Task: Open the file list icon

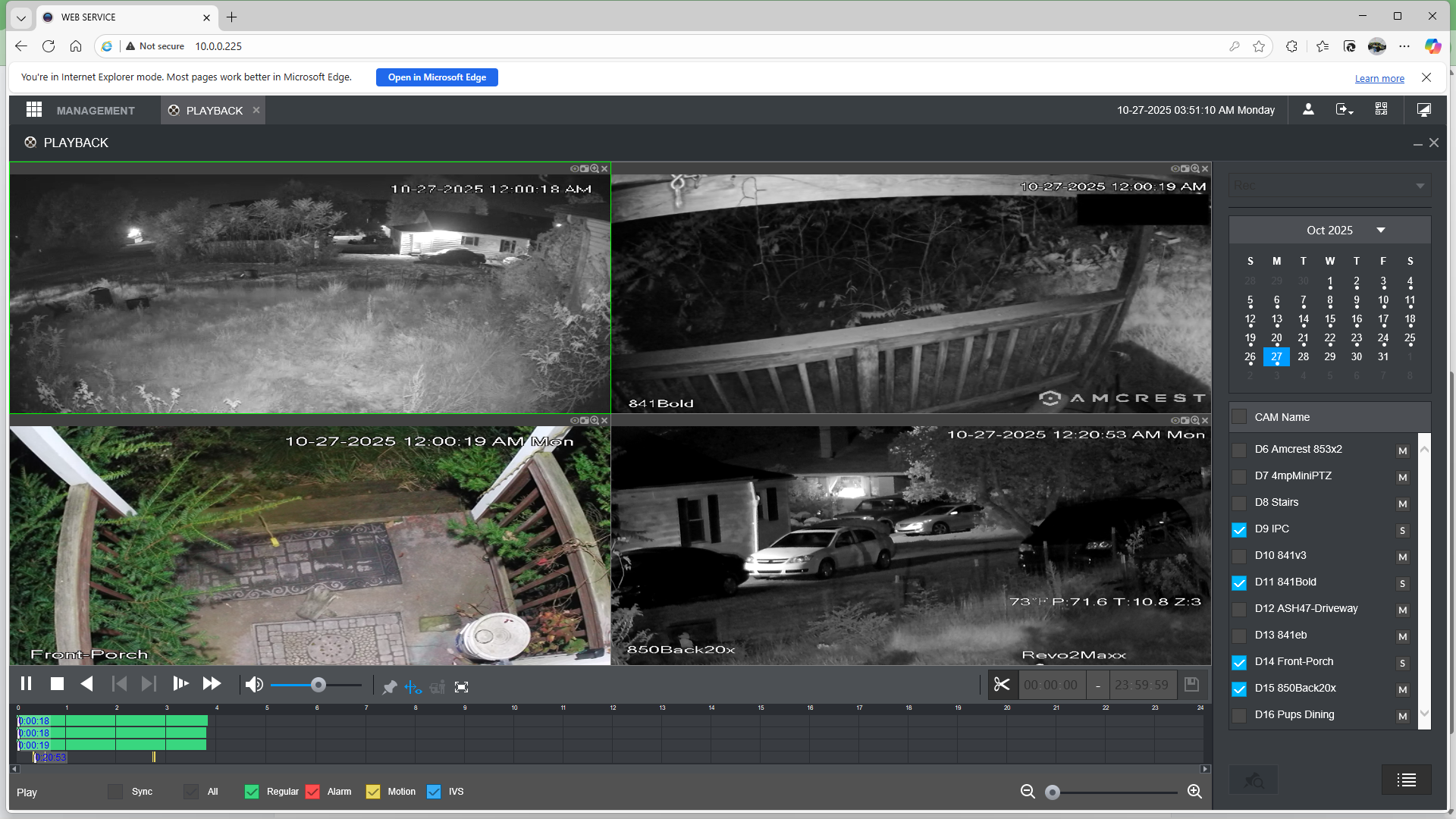Action: [x=1407, y=780]
